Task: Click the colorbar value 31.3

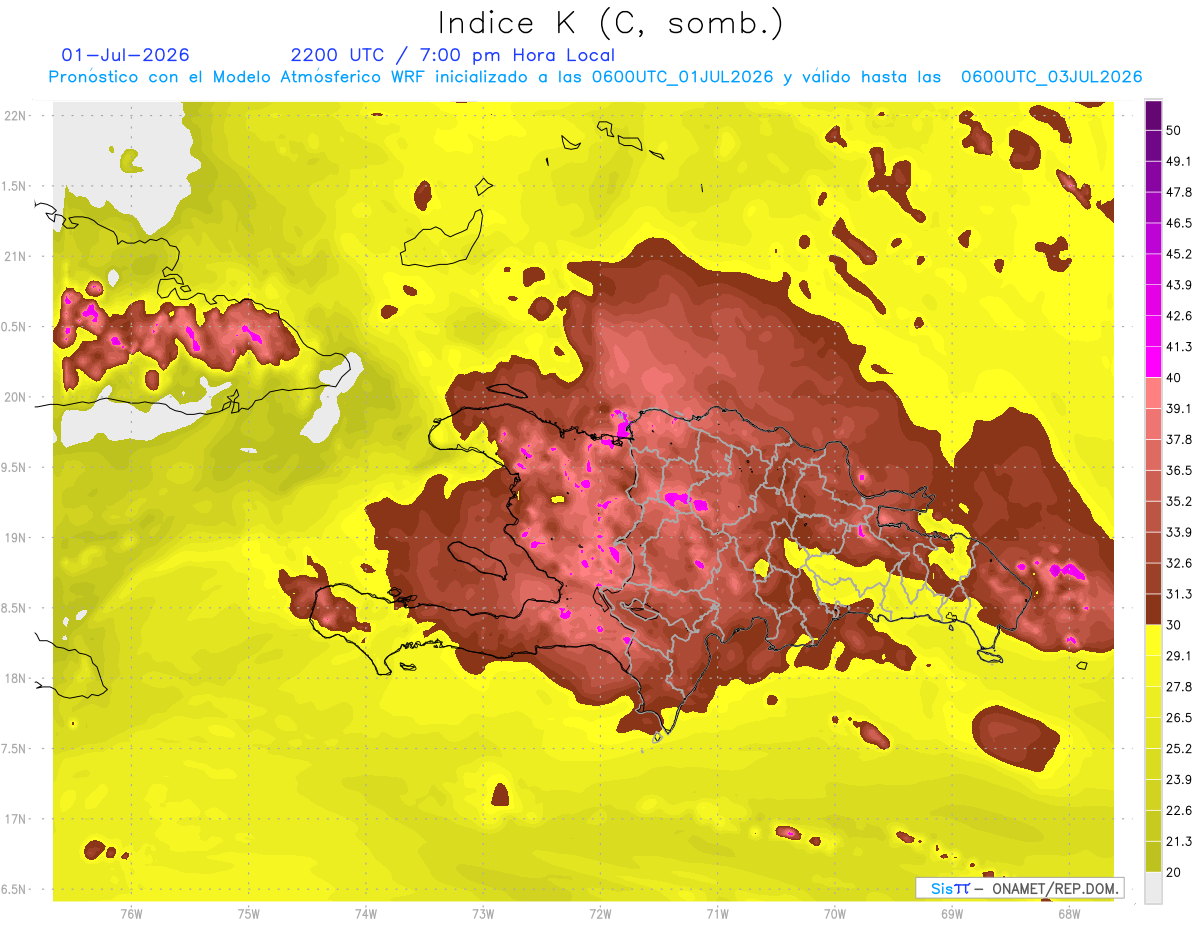Action: [1178, 594]
